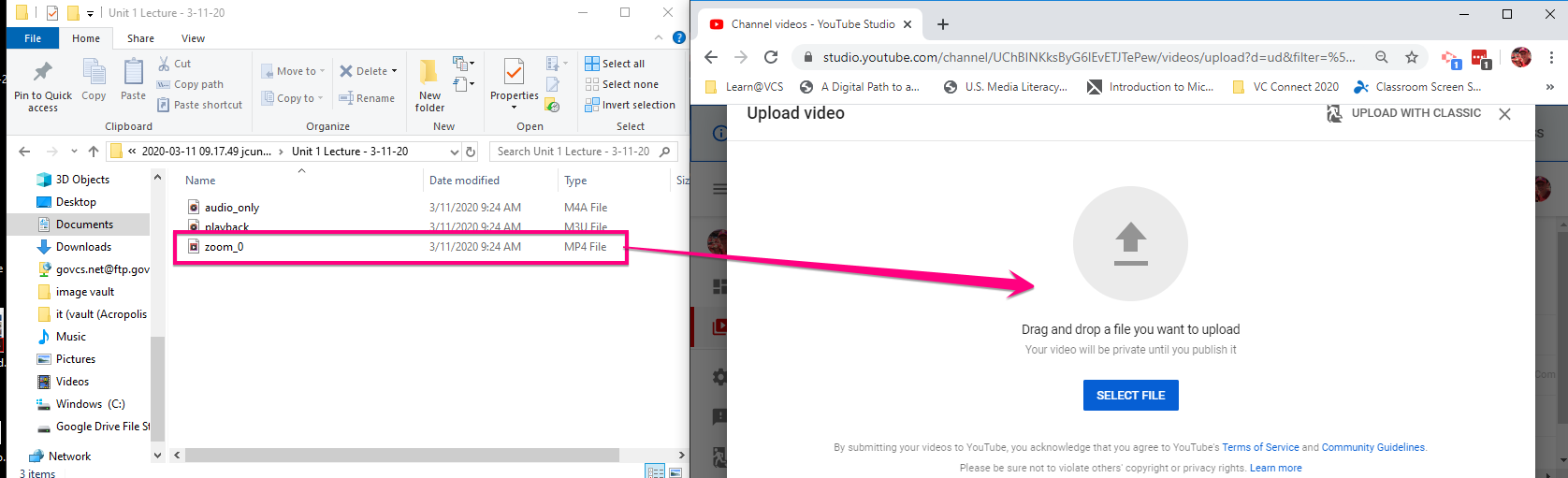Bookmark this page with the star icon
This screenshot has height=478, width=1568.
[x=1411, y=57]
